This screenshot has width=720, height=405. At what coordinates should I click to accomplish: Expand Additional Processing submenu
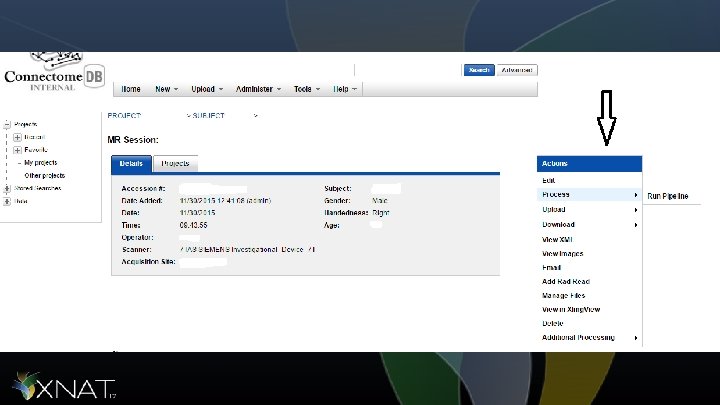point(590,338)
